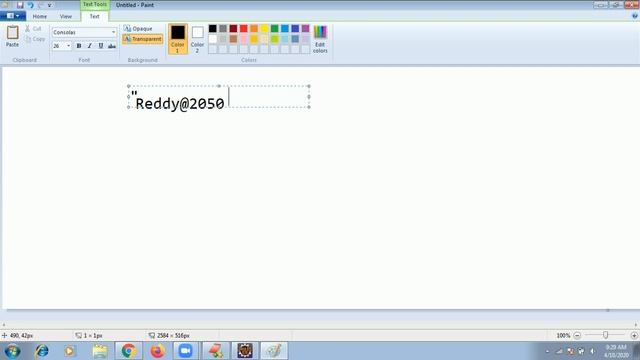640x360 pixels.
Task: Pick the white color swatch in second row
Action: coord(213,39)
